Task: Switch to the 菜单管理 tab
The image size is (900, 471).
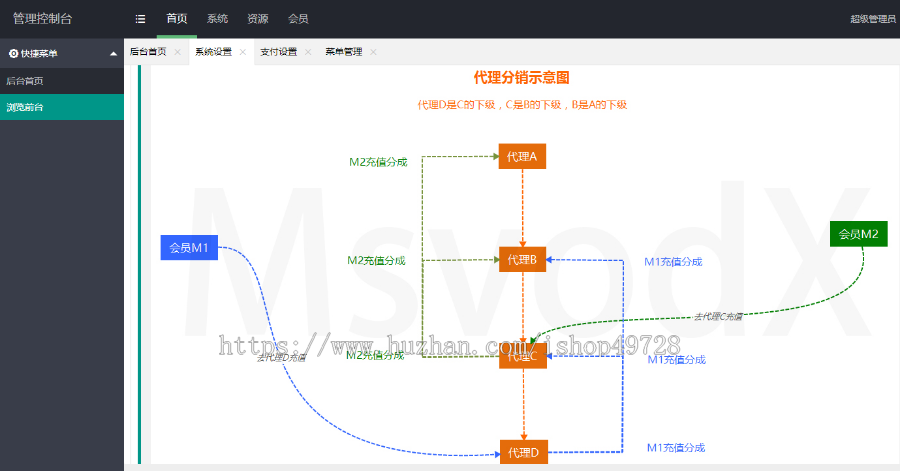Action: (344, 52)
